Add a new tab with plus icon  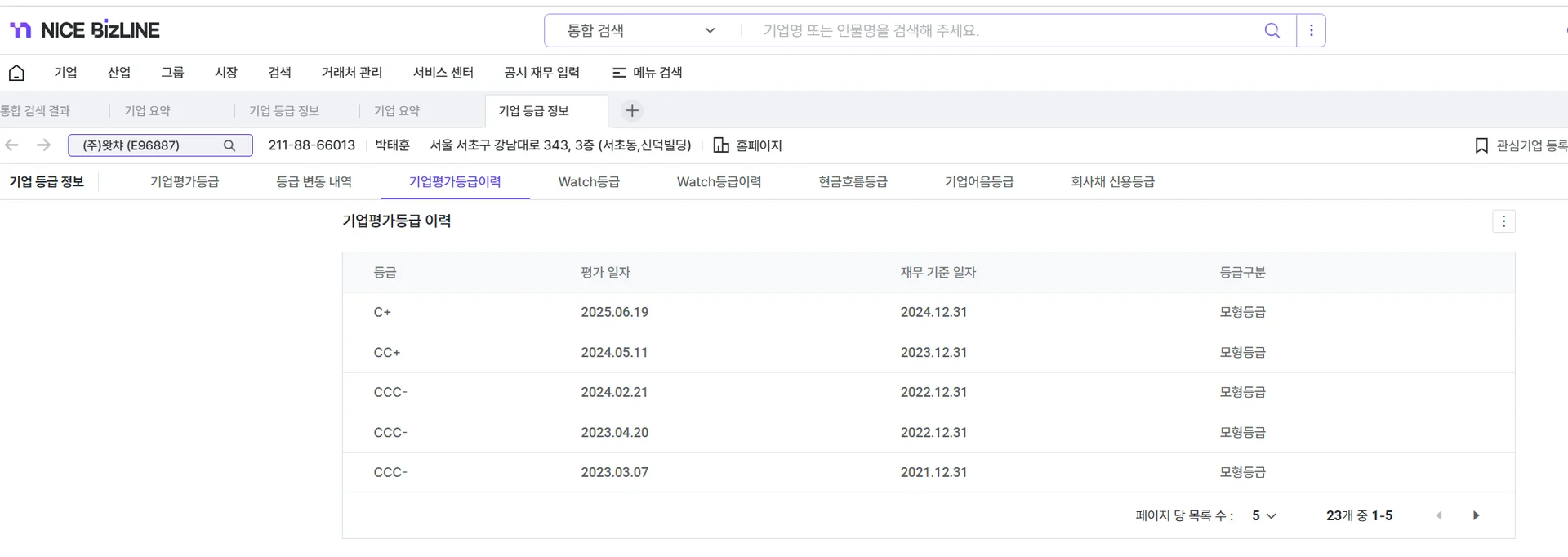[x=632, y=110]
